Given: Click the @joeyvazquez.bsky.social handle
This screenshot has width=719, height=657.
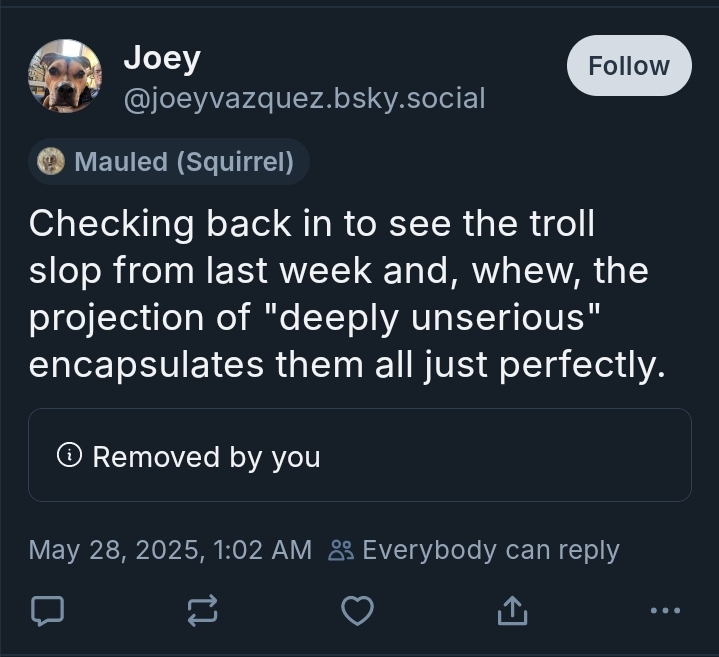Looking at the screenshot, I should point(303,98).
